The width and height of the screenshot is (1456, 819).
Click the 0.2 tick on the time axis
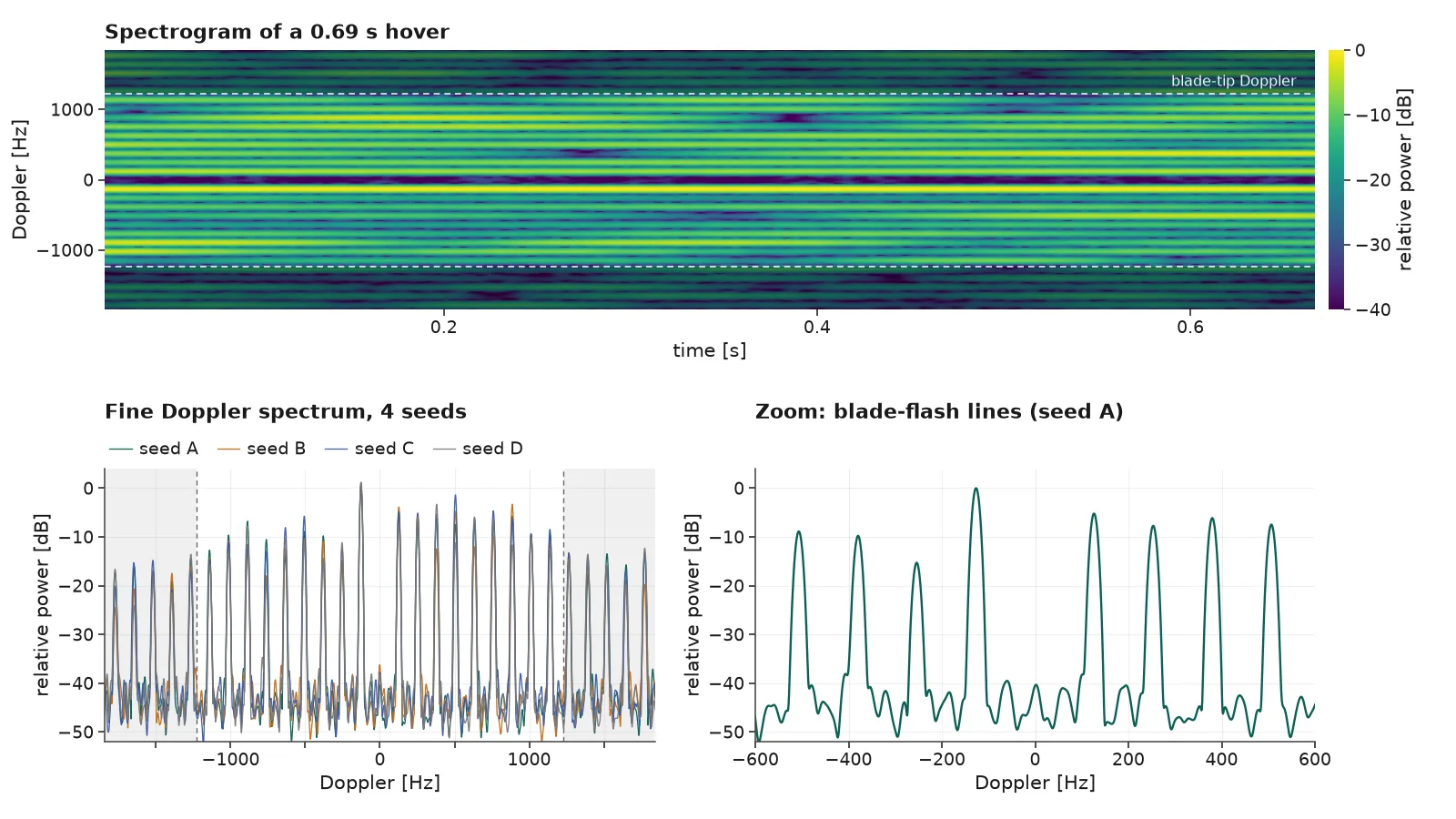pyautogui.click(x=444, y=327)
